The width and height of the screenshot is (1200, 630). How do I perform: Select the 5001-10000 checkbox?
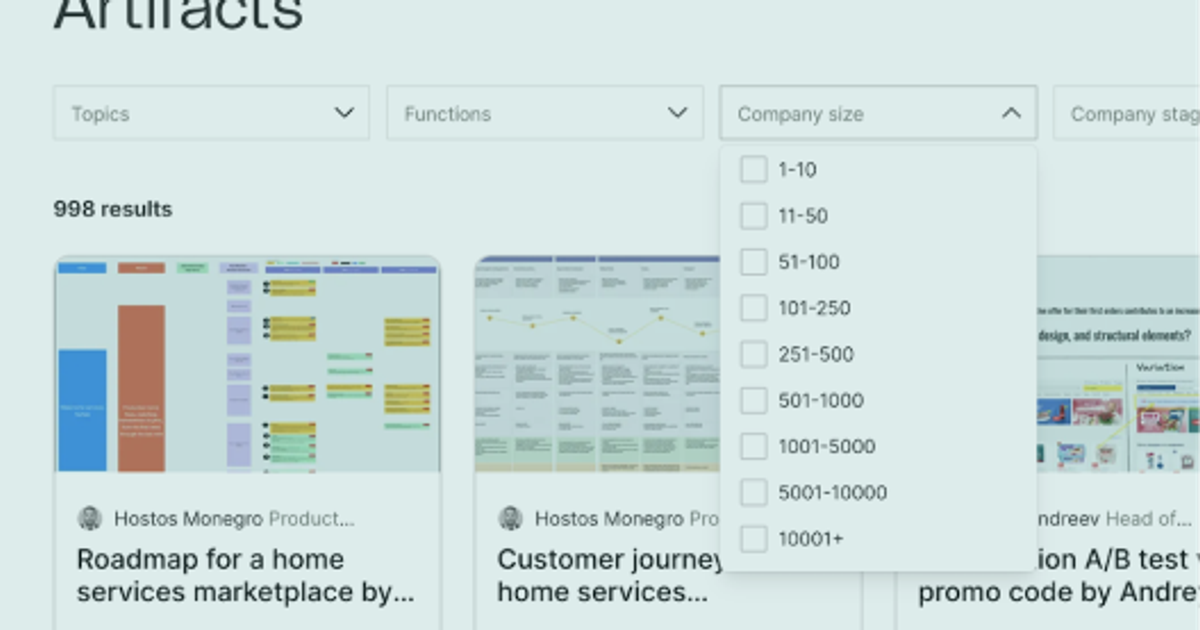(753, 492)
